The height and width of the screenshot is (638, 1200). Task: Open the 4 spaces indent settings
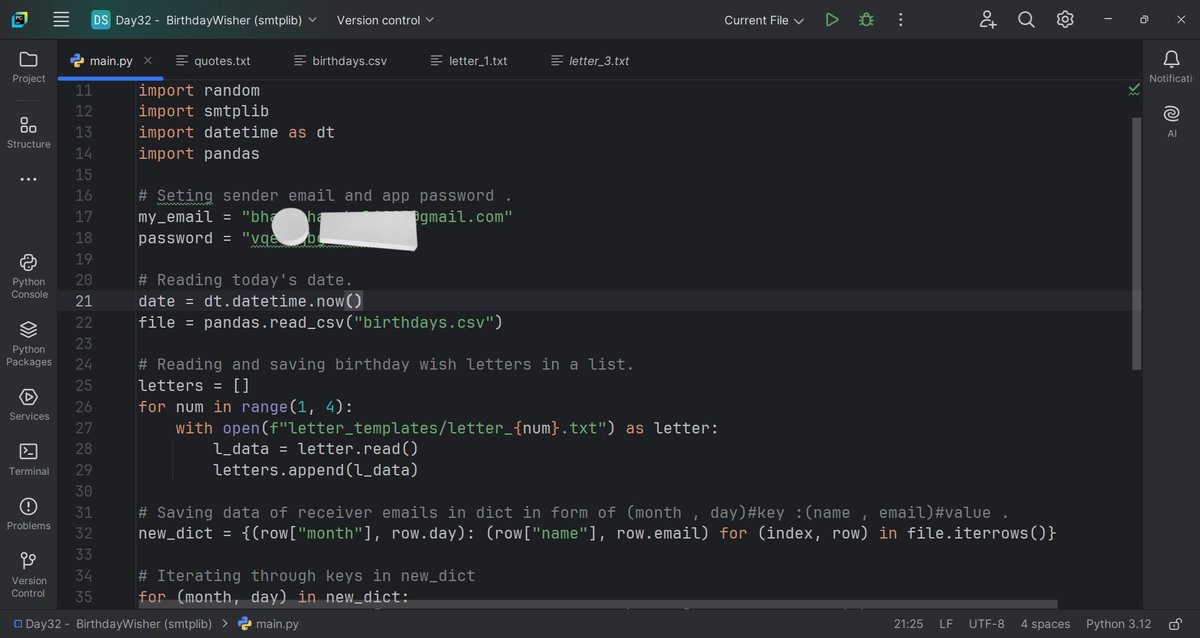click(1045, 624)
